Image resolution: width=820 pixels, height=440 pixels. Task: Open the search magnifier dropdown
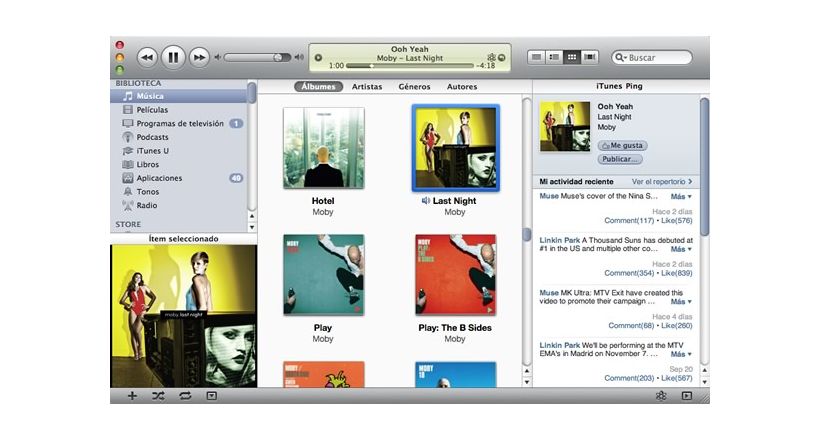click(621, 58)
